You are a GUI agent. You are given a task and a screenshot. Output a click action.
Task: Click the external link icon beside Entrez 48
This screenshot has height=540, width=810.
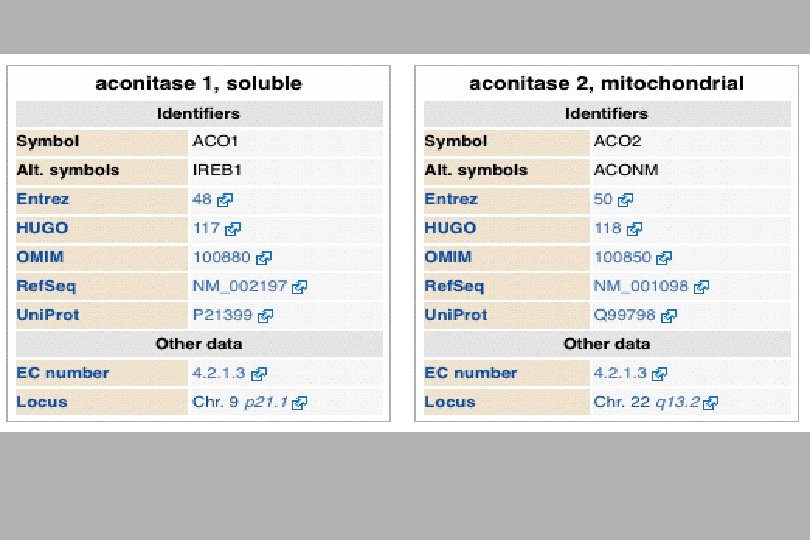pyautogui.click(x=225, y=199)
